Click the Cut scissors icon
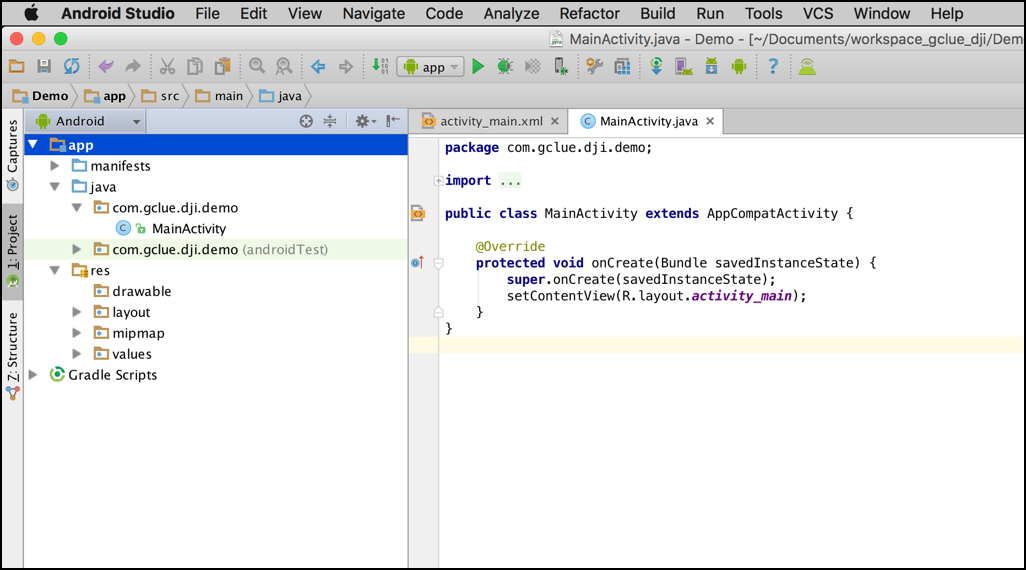Image resolution: width=1026 pixels, height=570 pixels. point(167,67)
